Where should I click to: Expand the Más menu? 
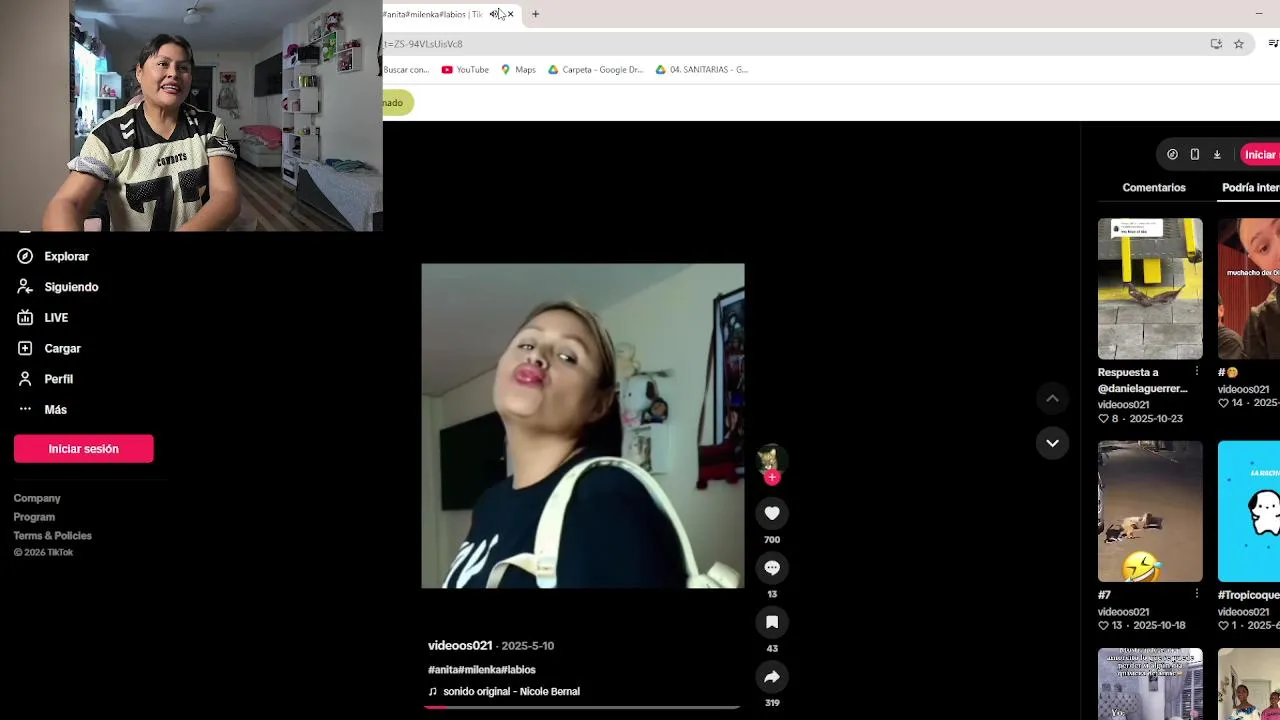pos(42,409)
